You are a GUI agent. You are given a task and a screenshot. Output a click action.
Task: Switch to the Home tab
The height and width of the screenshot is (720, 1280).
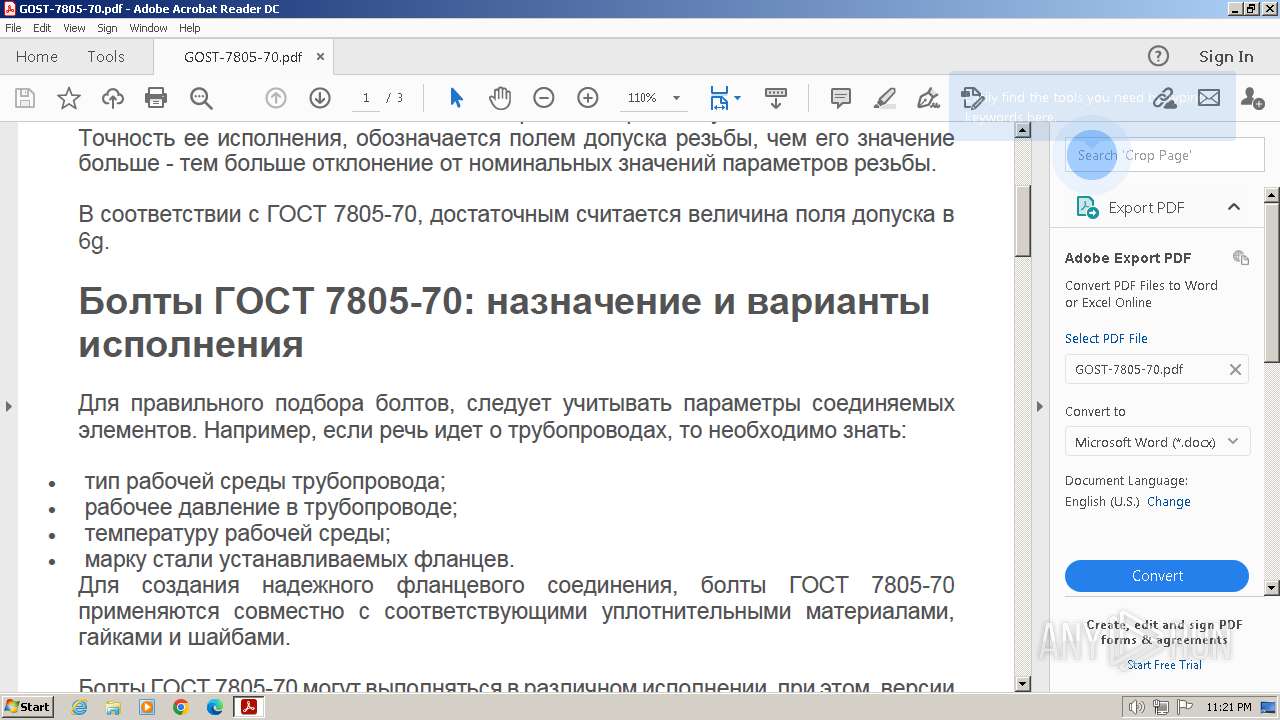pos(37,57)
